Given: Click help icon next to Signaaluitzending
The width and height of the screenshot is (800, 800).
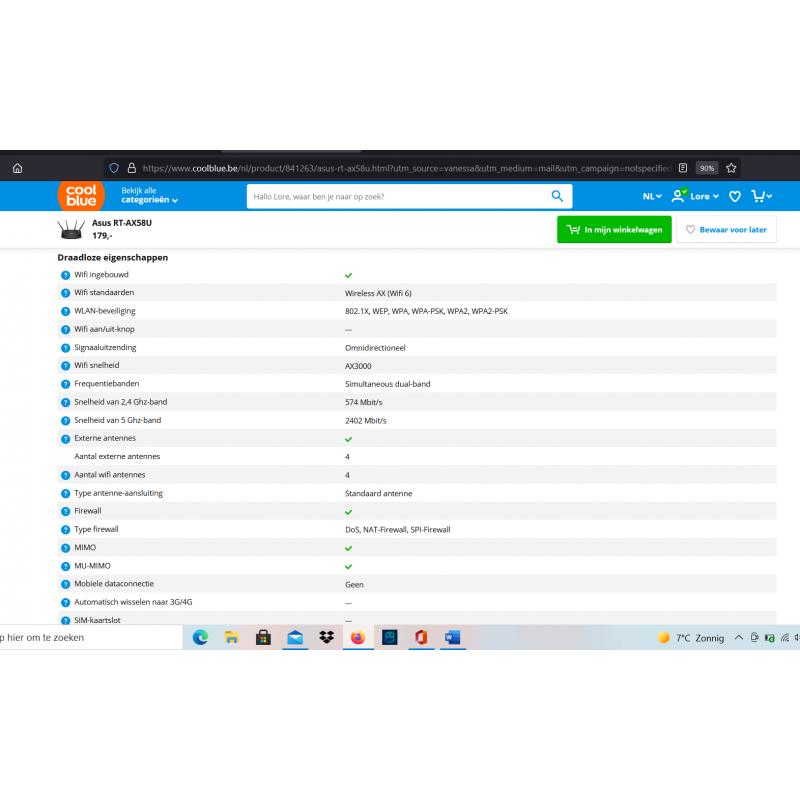Looking at the screenshot, I should (65, 348).
